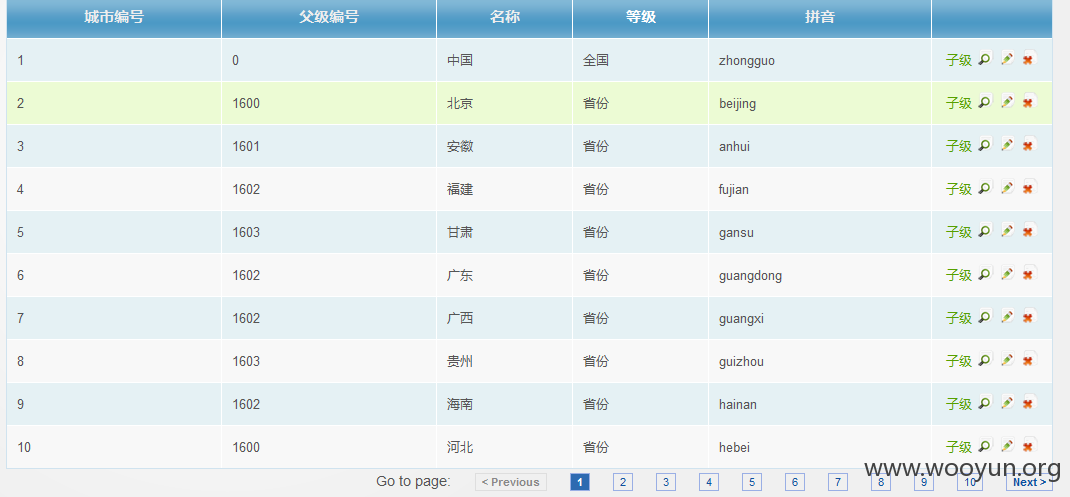1070x497 pixels.
Task: Jump to page 4
Action: (708, 482)
